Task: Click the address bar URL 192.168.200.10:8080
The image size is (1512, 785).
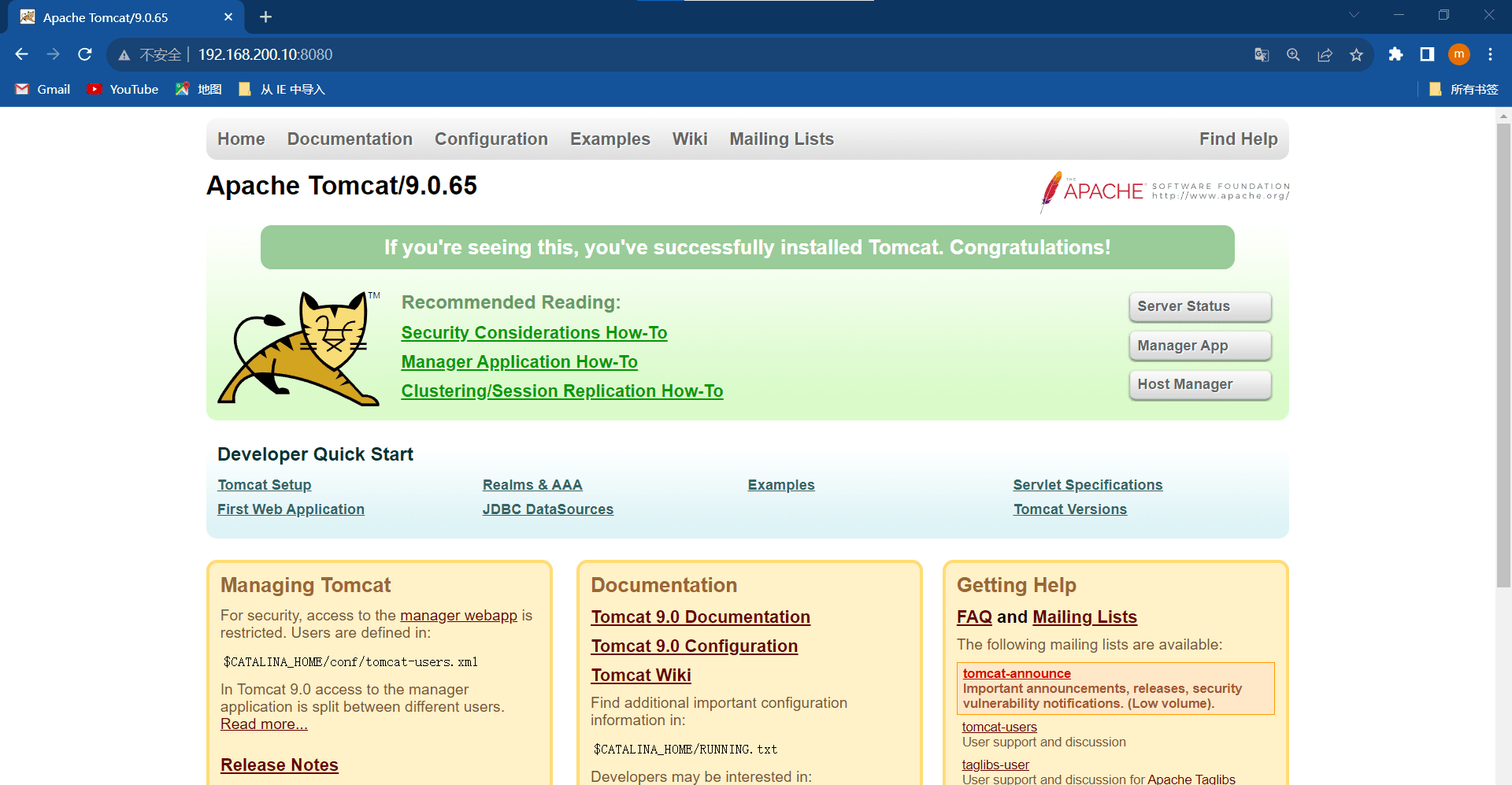Action: (x=265, y=54)
